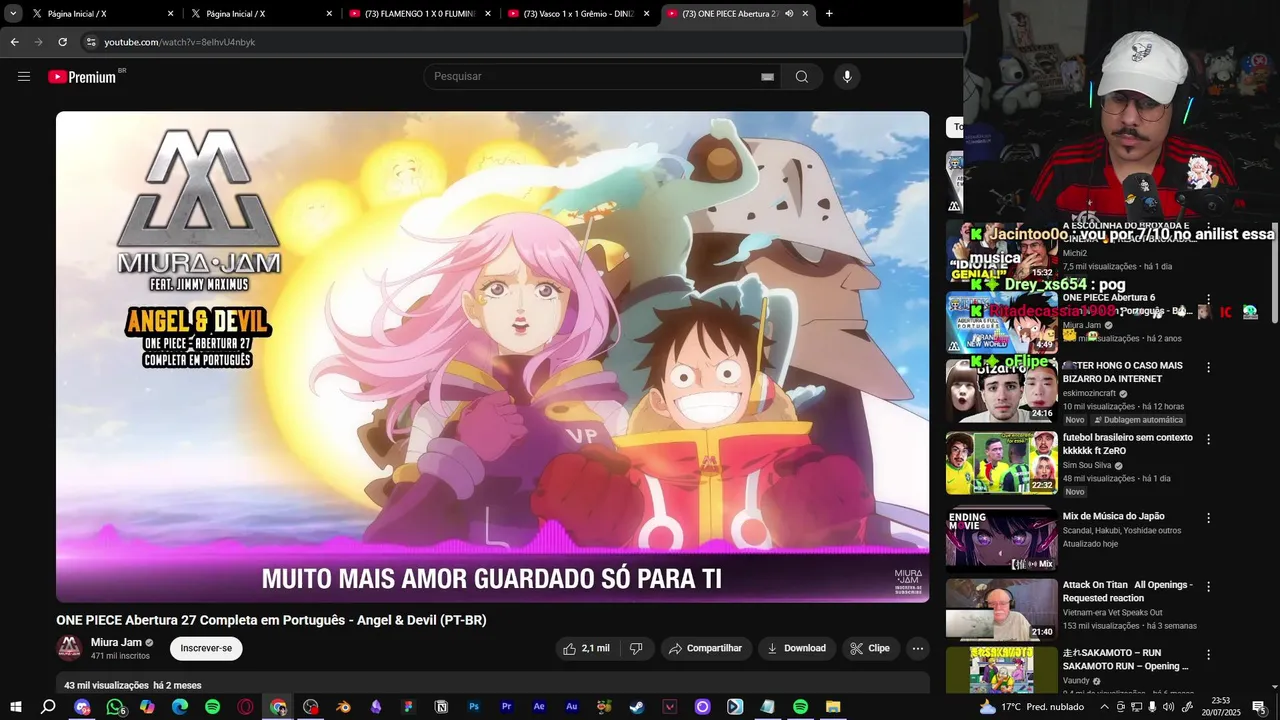Go back in browser history

(x=14, y=42)
